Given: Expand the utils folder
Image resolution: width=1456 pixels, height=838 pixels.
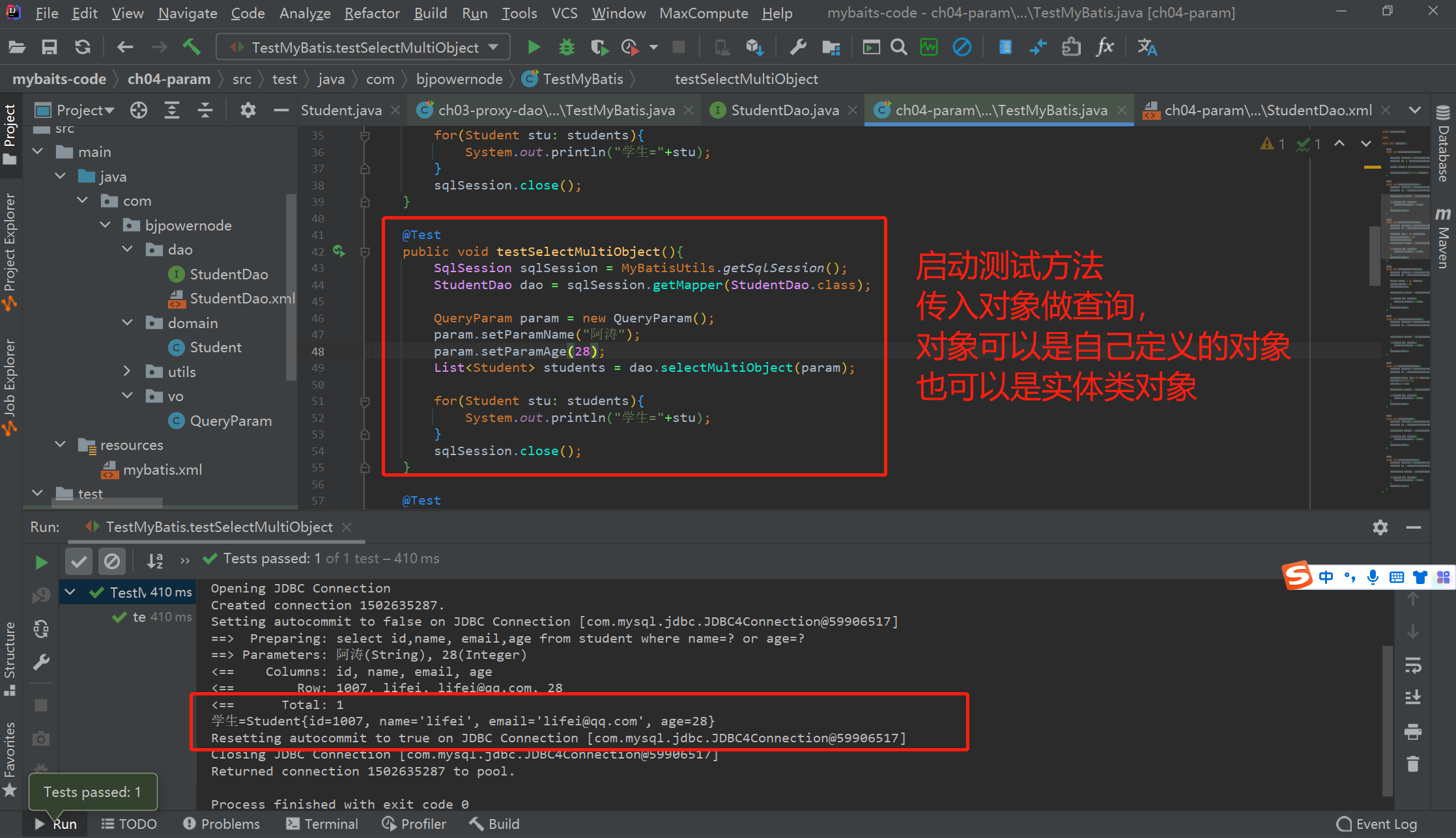Looking at the screenshot, I should [x=128, y=371].
